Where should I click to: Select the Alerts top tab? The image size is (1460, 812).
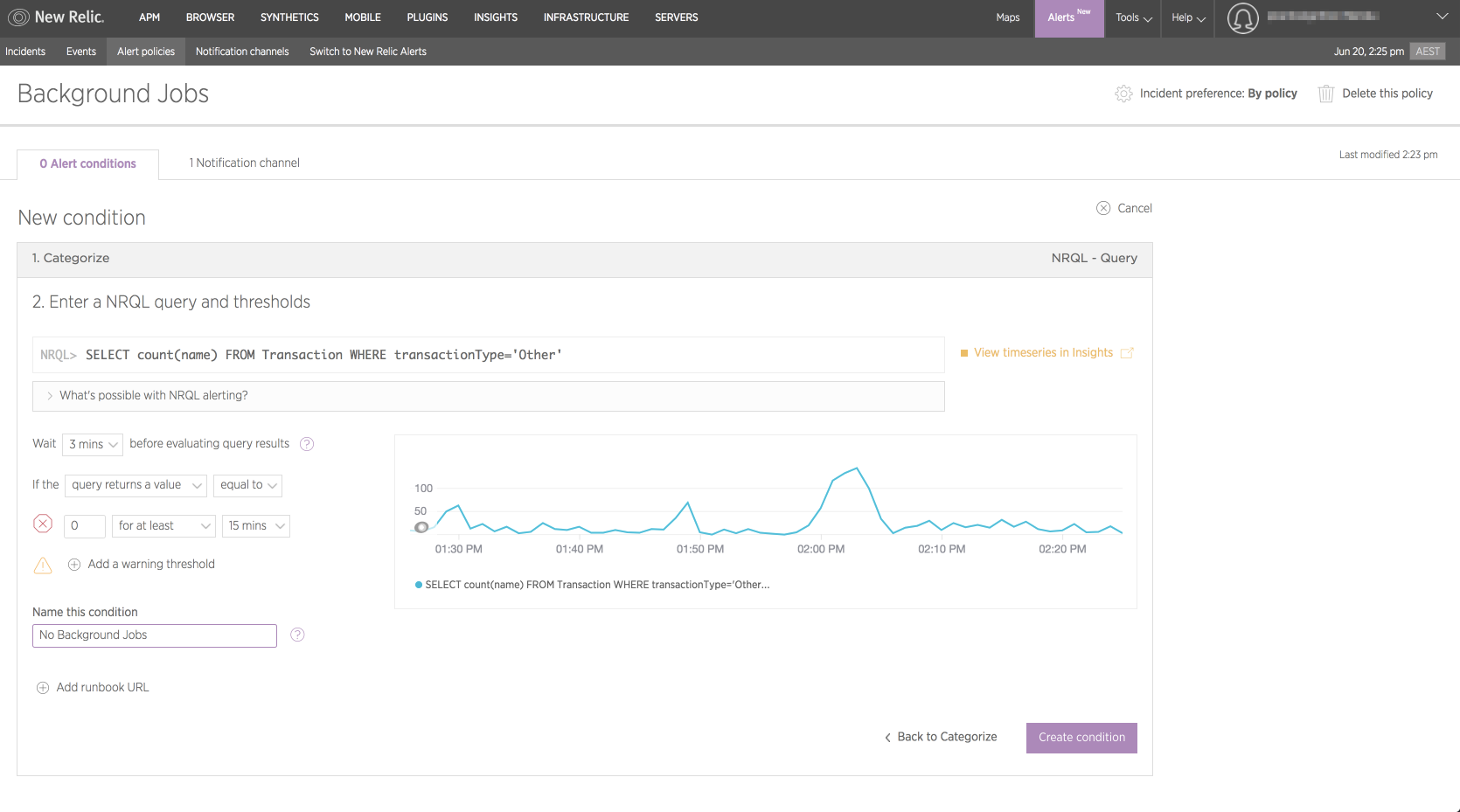pos(1069,18)
